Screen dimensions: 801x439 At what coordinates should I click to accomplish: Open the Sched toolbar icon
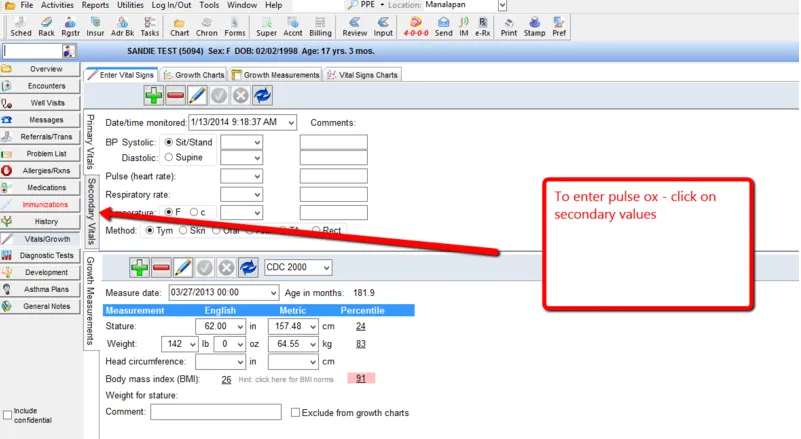pyautogui.click(x=18, y=26)
